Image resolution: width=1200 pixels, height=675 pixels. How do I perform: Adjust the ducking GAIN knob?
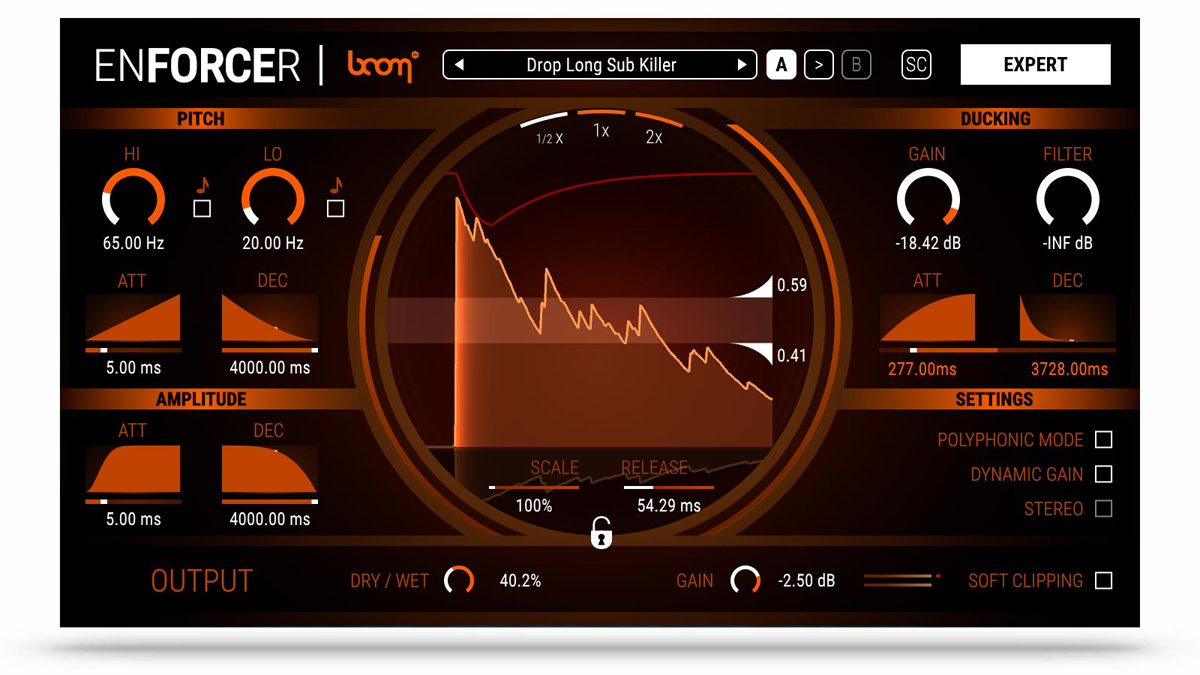(927, 197)
